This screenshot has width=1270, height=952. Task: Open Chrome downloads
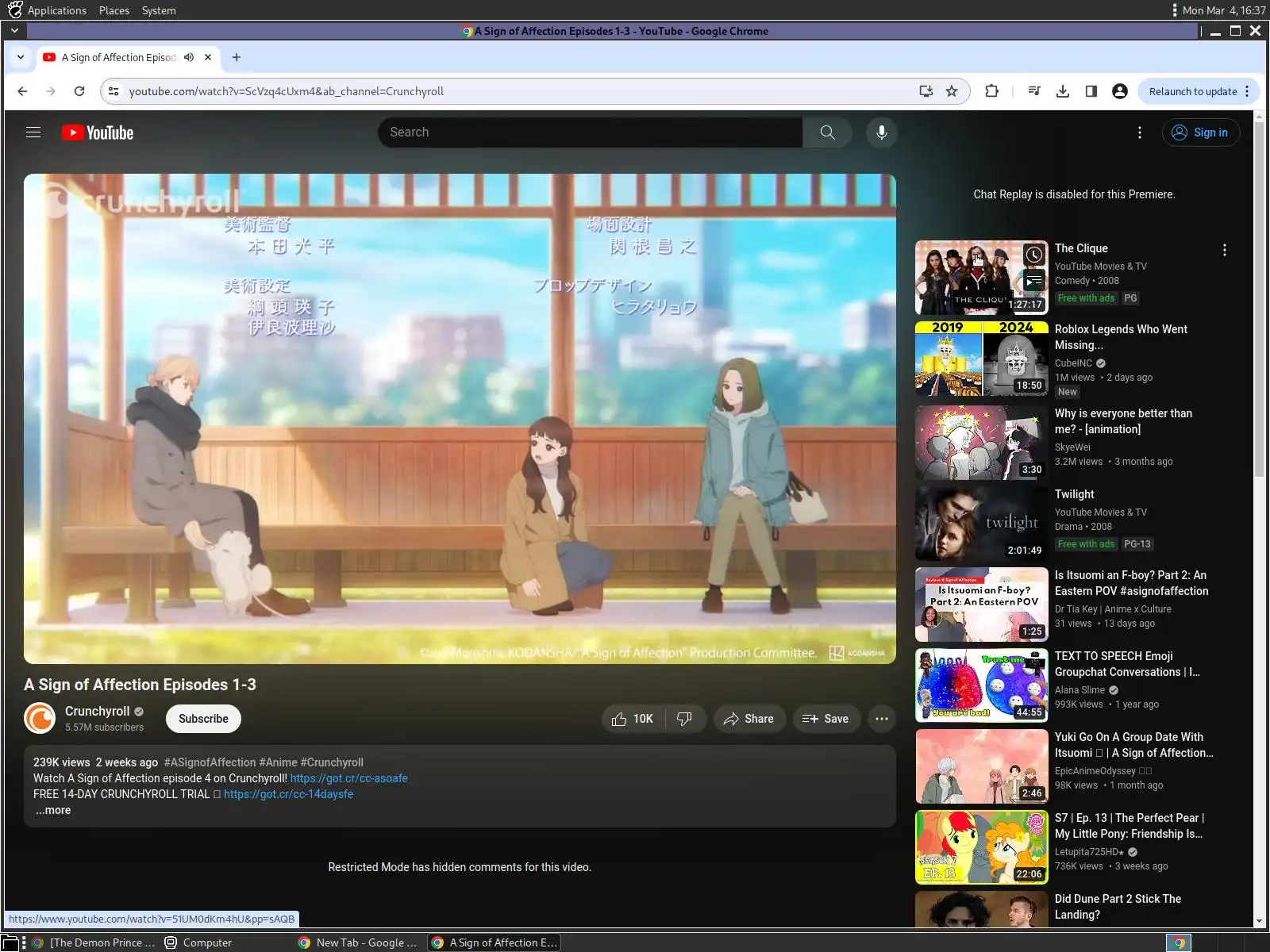pyautogui.click(x=1063, y=91)
